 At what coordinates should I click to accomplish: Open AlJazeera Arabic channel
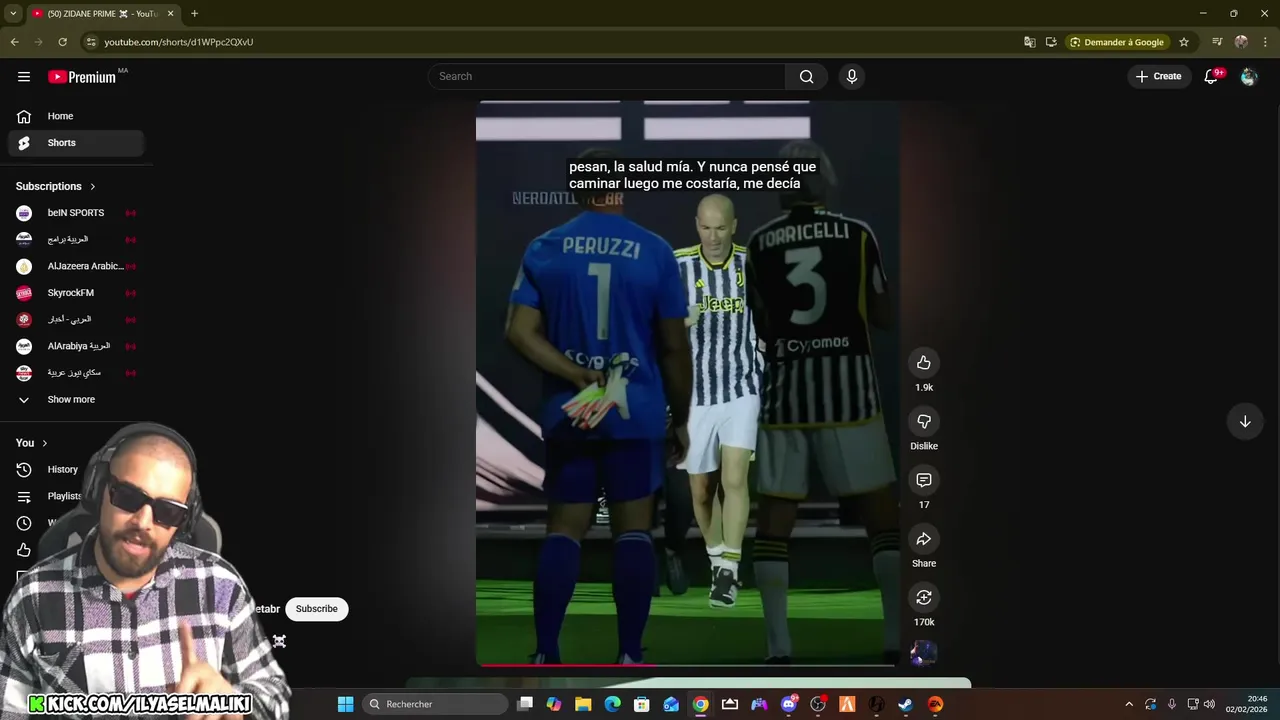pyautogui.click(x=76, y=266)
